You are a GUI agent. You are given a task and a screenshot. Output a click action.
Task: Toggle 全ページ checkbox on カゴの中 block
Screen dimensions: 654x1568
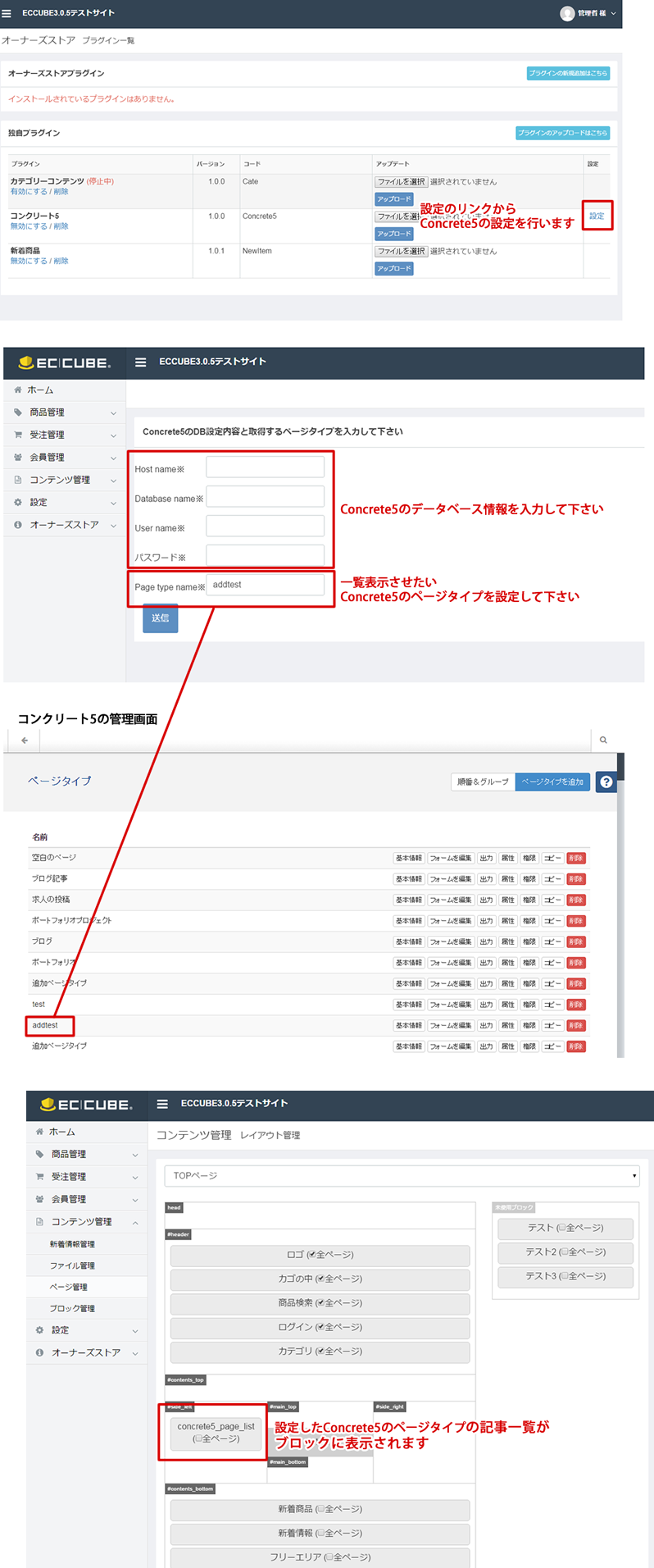click(320, 1279)
